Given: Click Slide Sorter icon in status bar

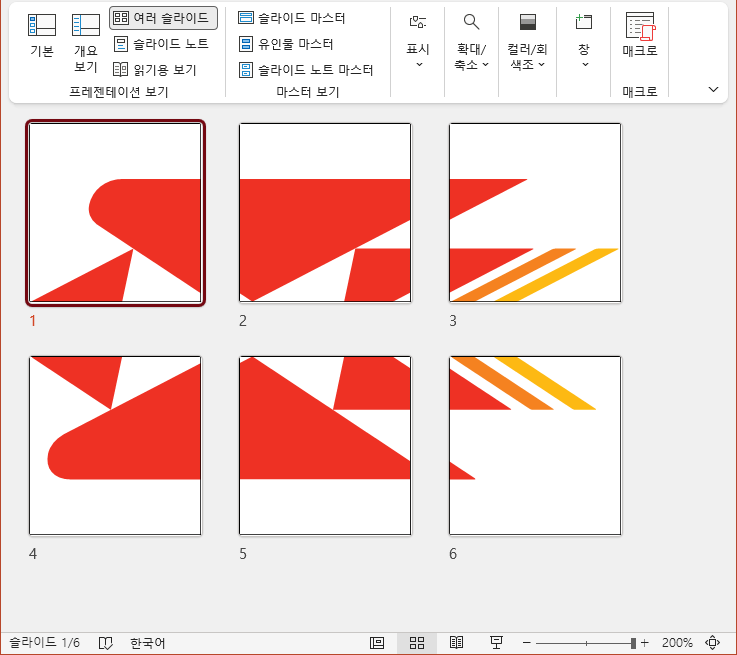Looking at the screenshot, I should tap(417, 643).
